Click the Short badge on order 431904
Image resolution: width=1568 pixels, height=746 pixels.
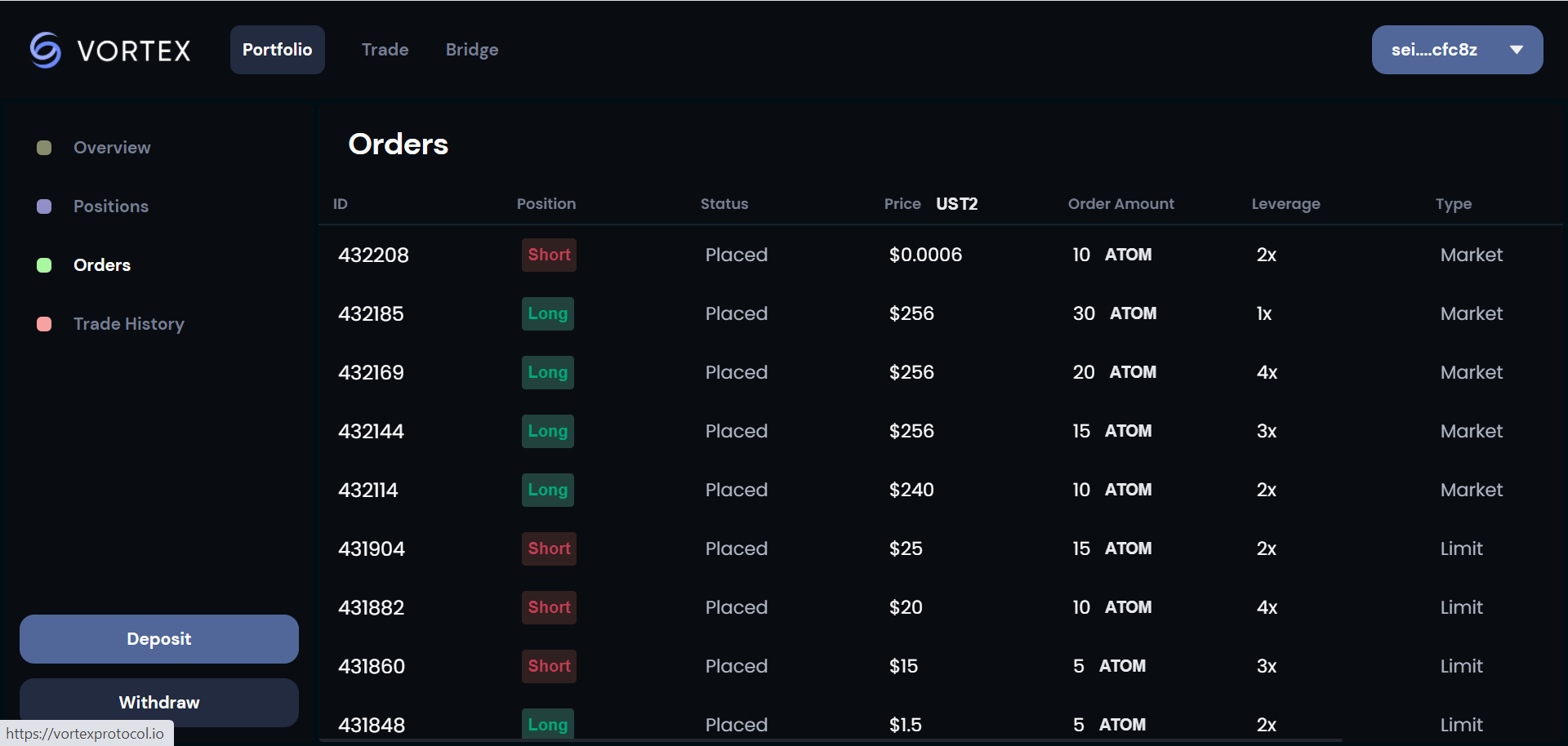(549, 548)
